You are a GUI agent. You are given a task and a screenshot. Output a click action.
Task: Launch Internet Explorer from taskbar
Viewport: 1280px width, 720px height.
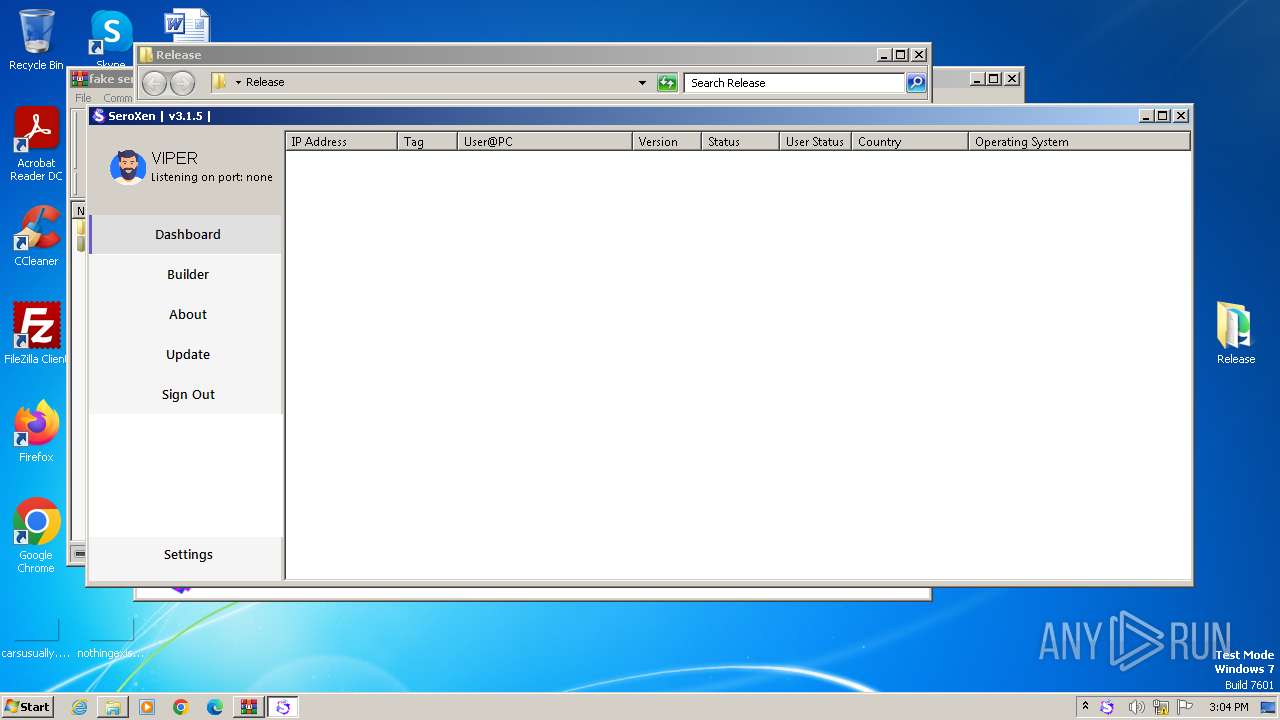tap(79, 707)
